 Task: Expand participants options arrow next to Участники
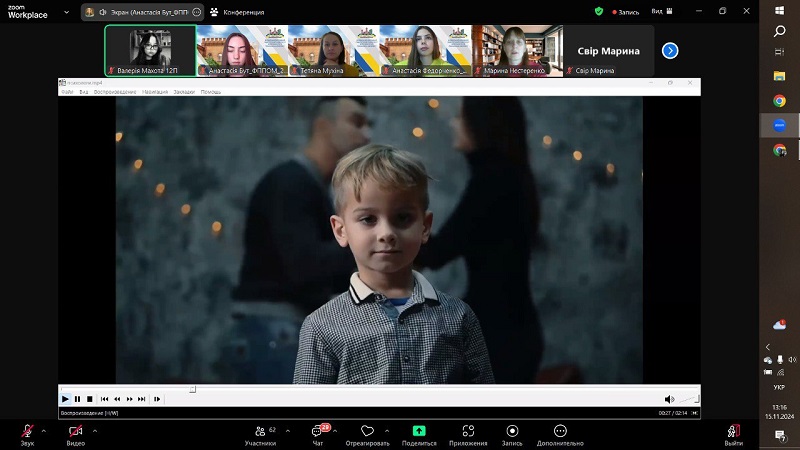288,431
